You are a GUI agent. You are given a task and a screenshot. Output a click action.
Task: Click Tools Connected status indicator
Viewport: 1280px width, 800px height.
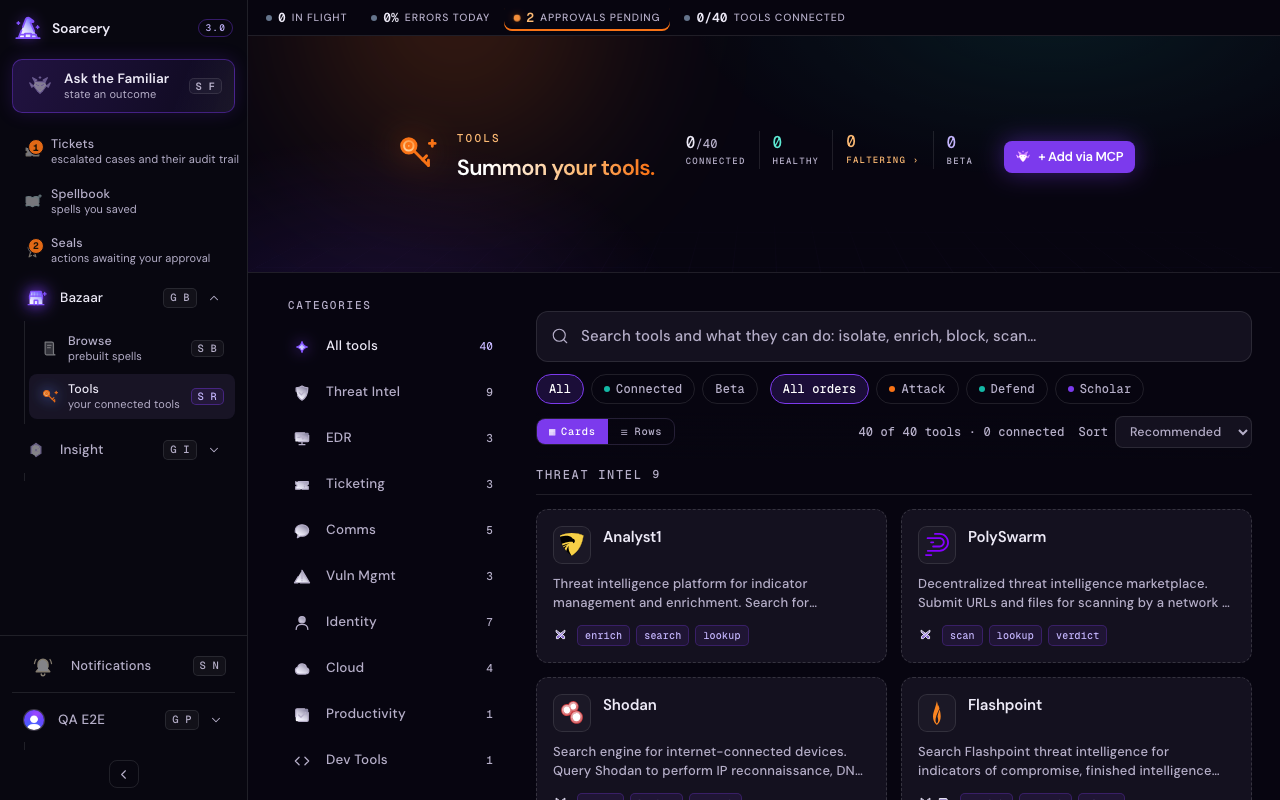click(765, 17)
